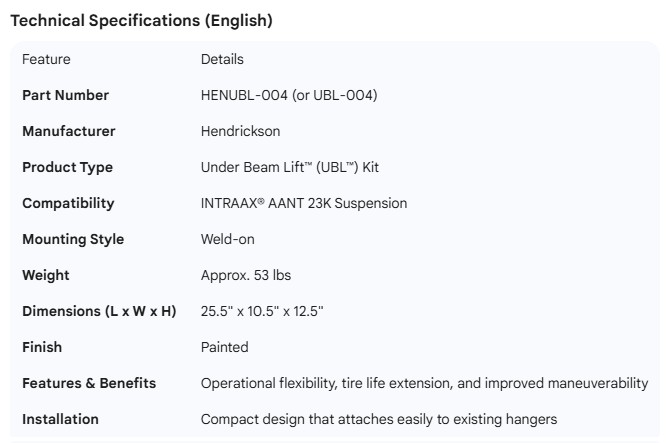Image resolution: width=669 pixels, height=443 pixels.
Task: Click the HENUBL-004 part number value
Action: (x=289, y=95)
